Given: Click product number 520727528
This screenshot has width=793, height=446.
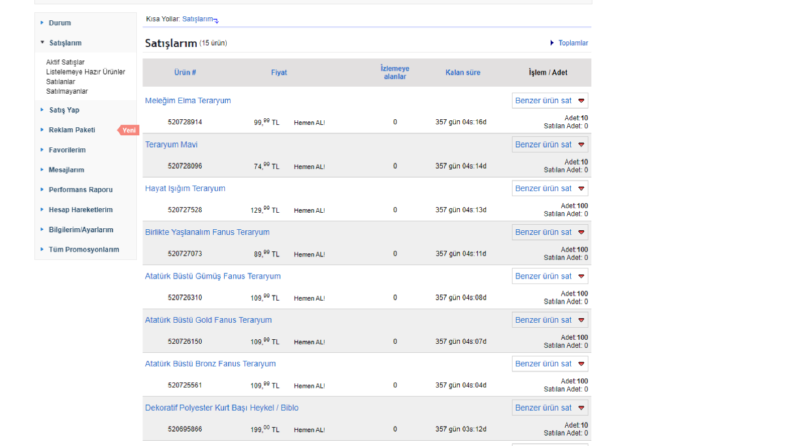Looking at the screenshot, I should [x=185, y=210].
